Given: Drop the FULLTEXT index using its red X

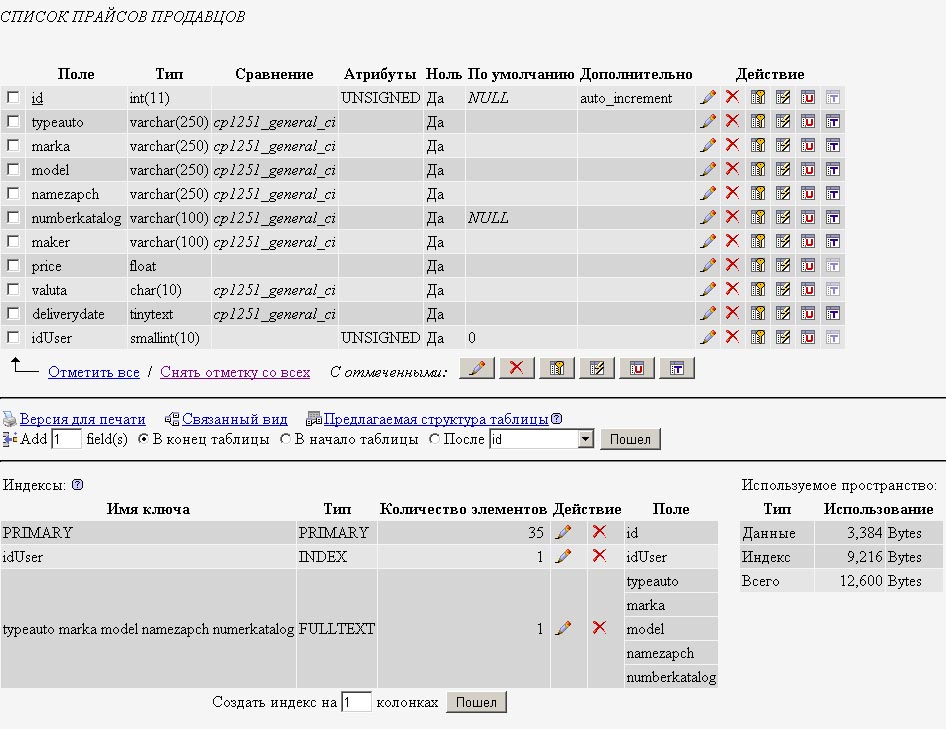Looking at the screenshot, I should pyautogui.click(x=599, y=629).
